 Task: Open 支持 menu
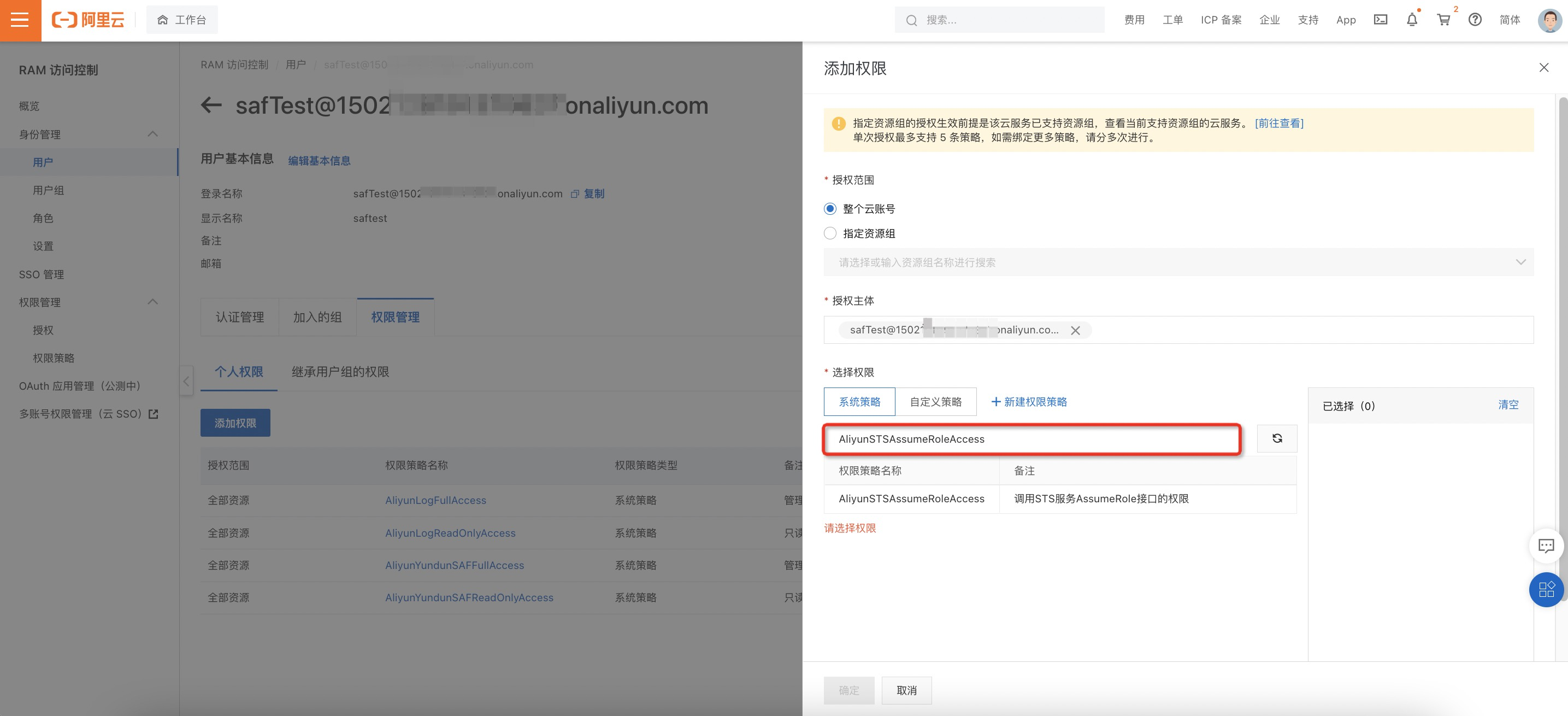pyautogui.click(x=1307, y=20)
